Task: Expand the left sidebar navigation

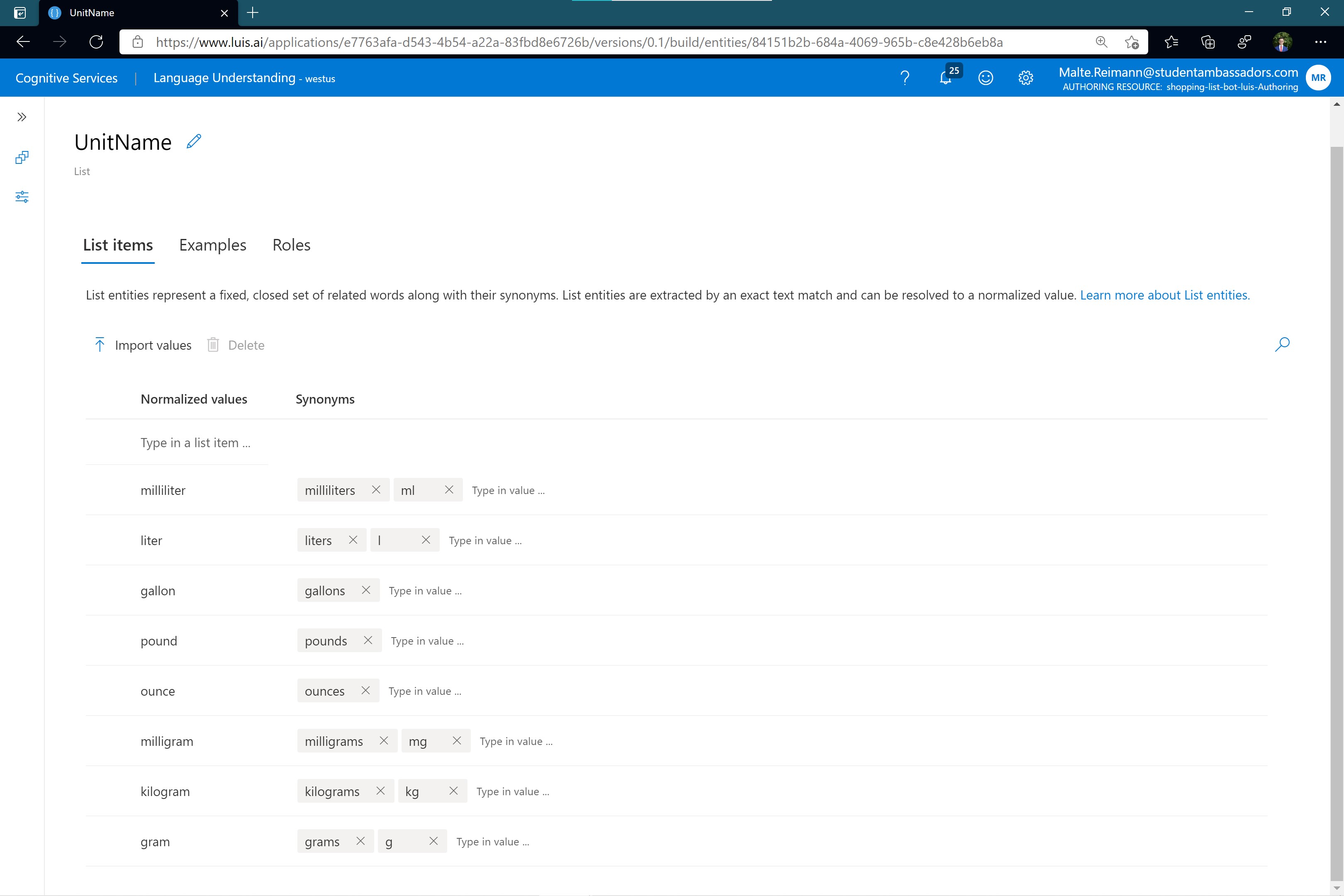Action: (x=22, y=117)
